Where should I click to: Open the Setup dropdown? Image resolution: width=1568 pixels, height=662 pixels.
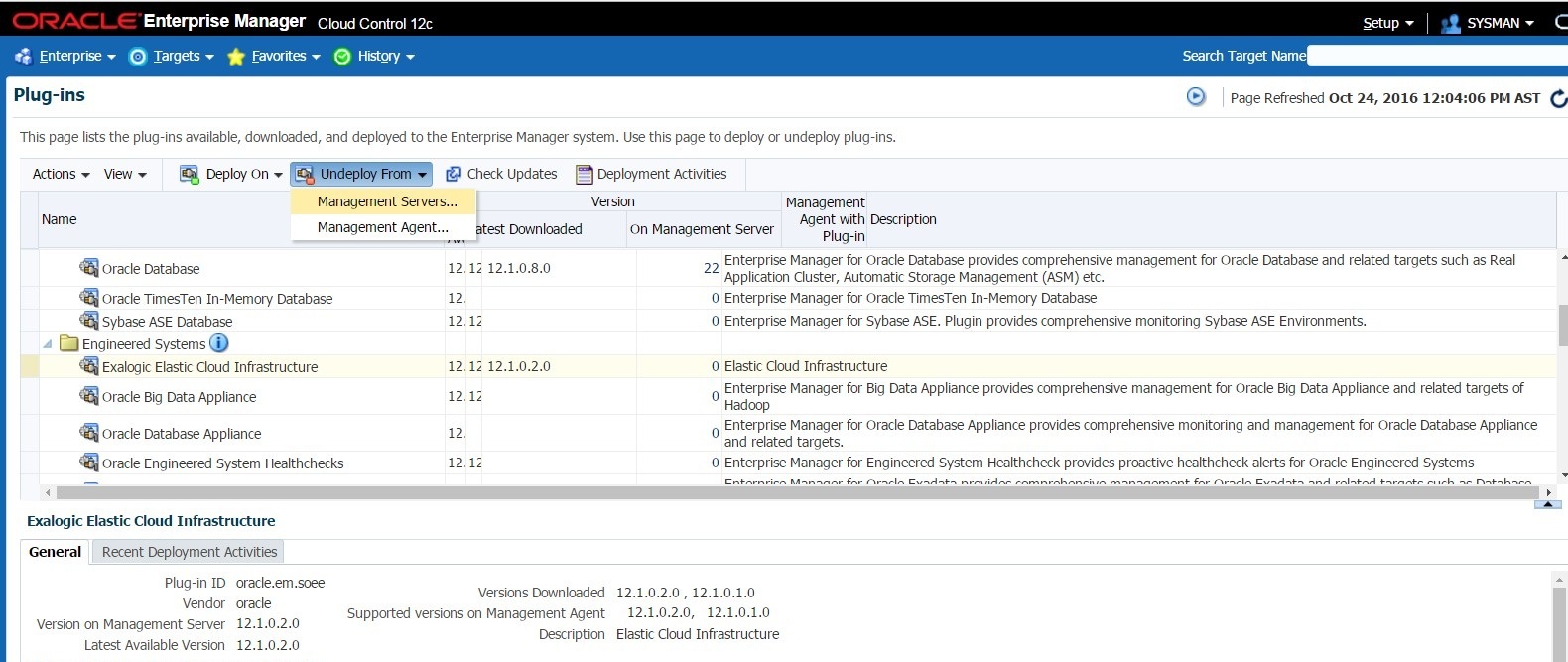[x=1388, y=23]
